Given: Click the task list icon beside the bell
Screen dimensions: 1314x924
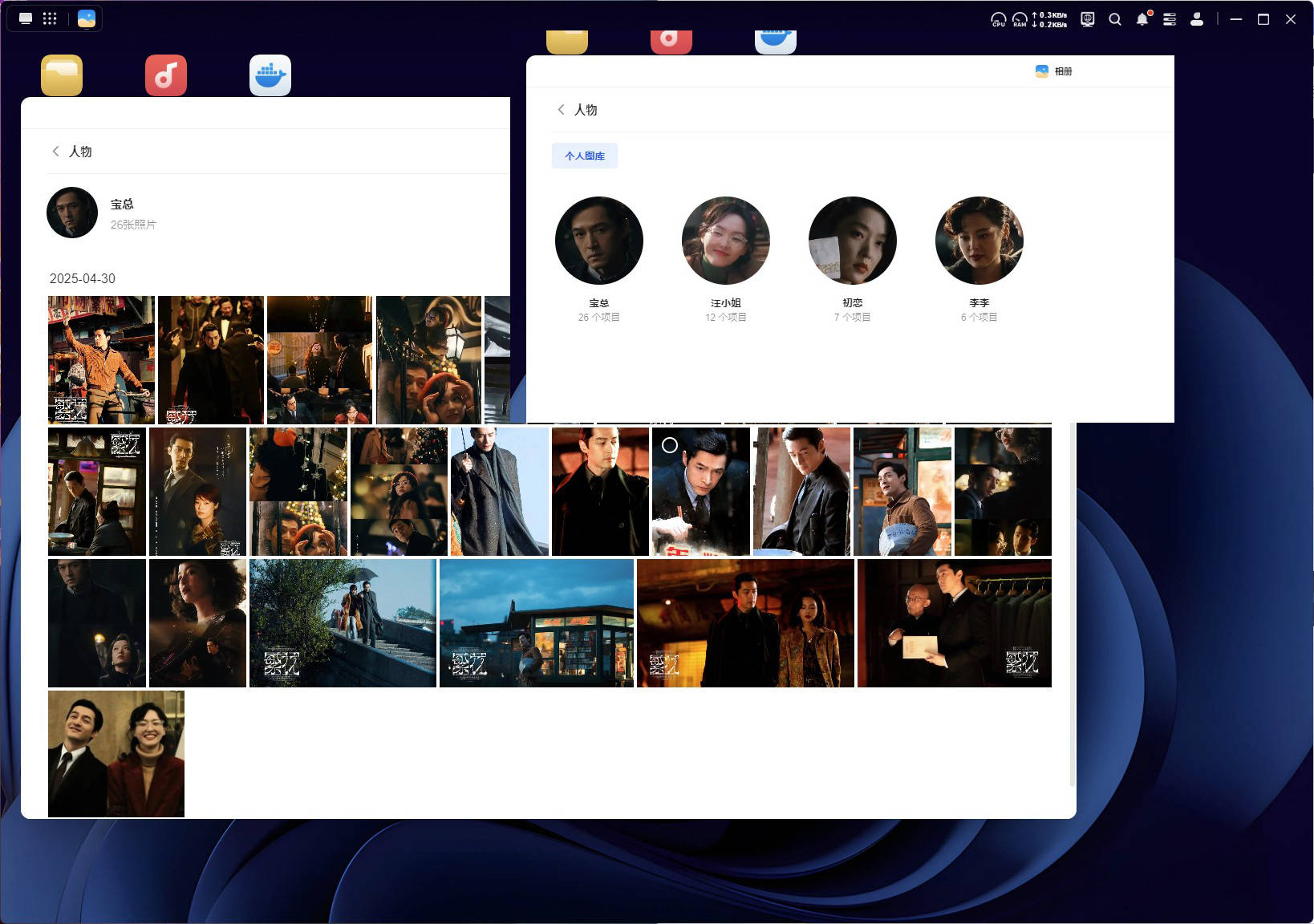Looking at the screenshot, I should coord(1170,19).
